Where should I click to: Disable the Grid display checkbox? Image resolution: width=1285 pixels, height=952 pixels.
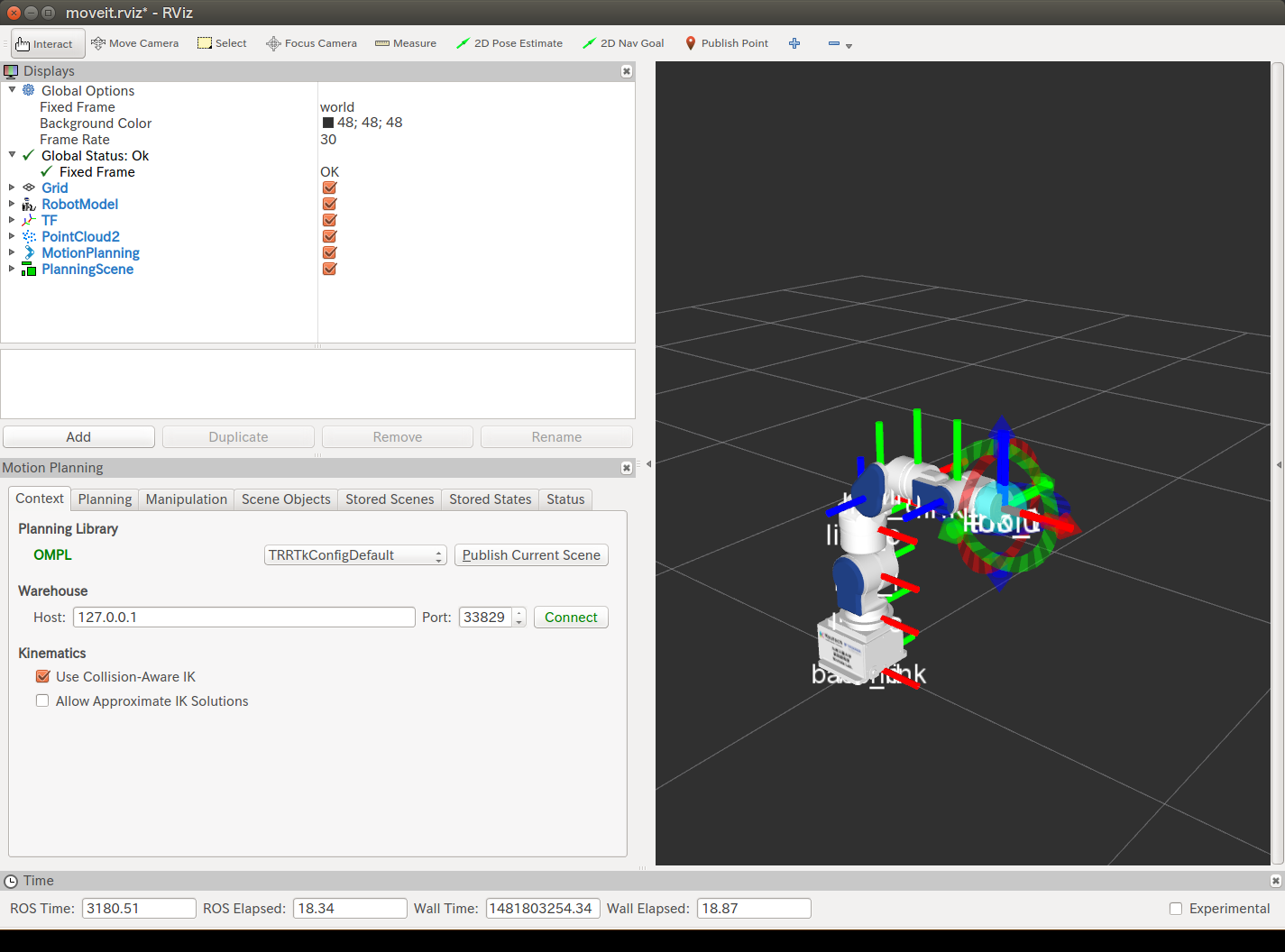tap(329, 188)
